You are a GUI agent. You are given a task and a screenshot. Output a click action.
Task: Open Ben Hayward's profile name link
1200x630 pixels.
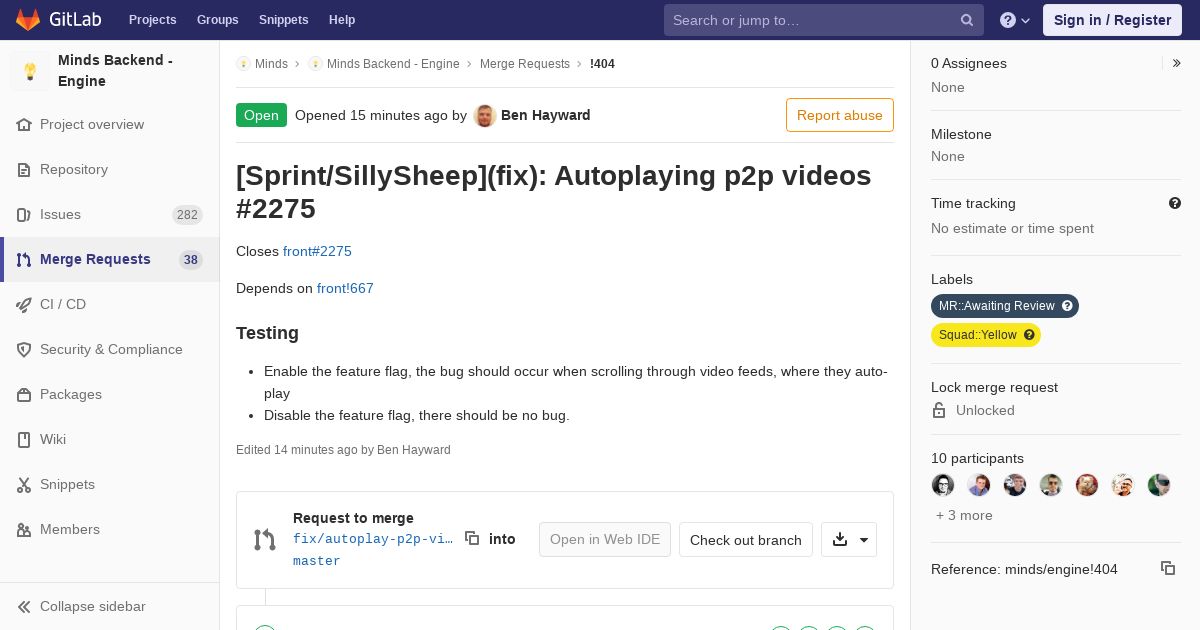coord(546,115)
